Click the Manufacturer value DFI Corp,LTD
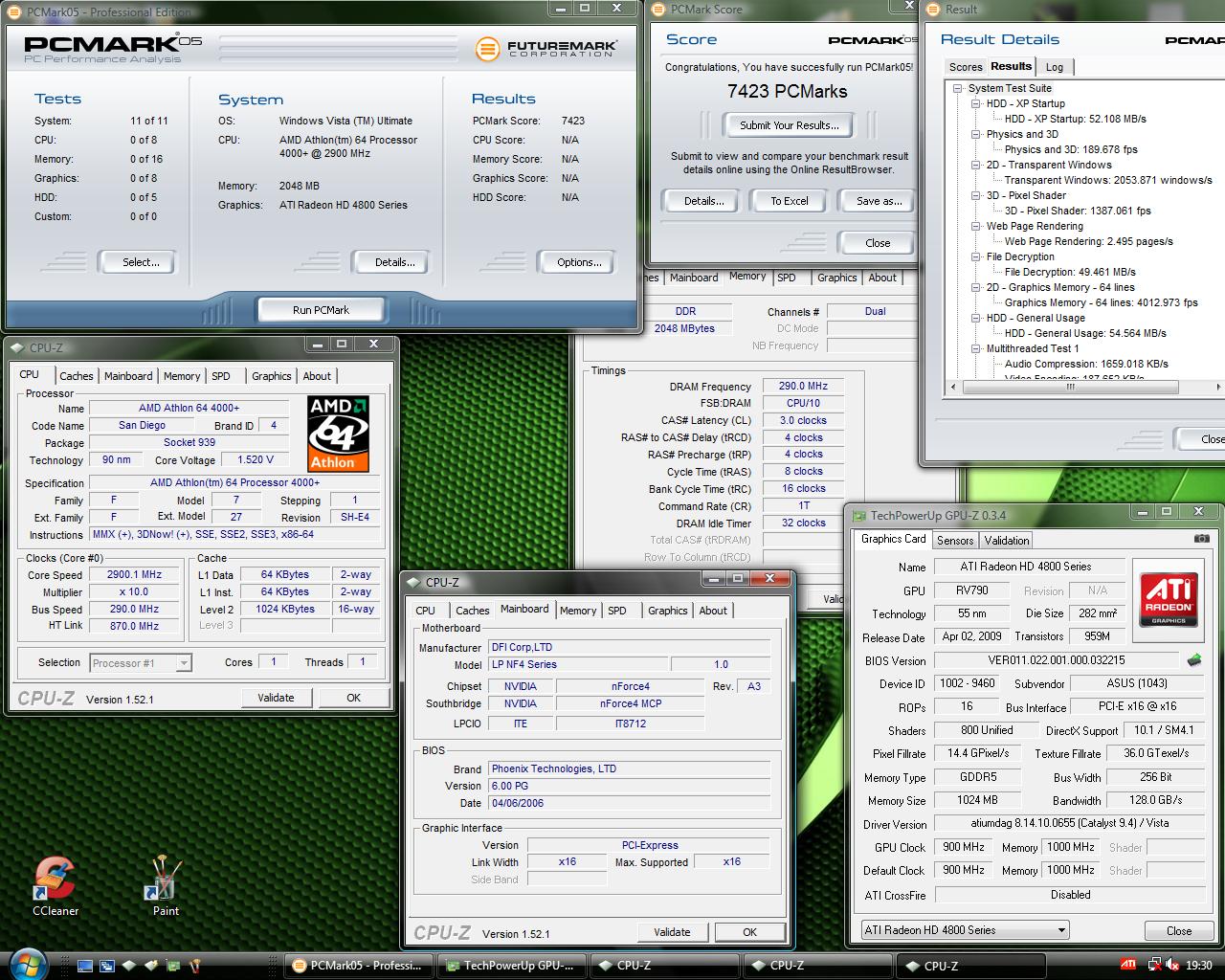The image size is (1225, 980). [x=630, y=648]
